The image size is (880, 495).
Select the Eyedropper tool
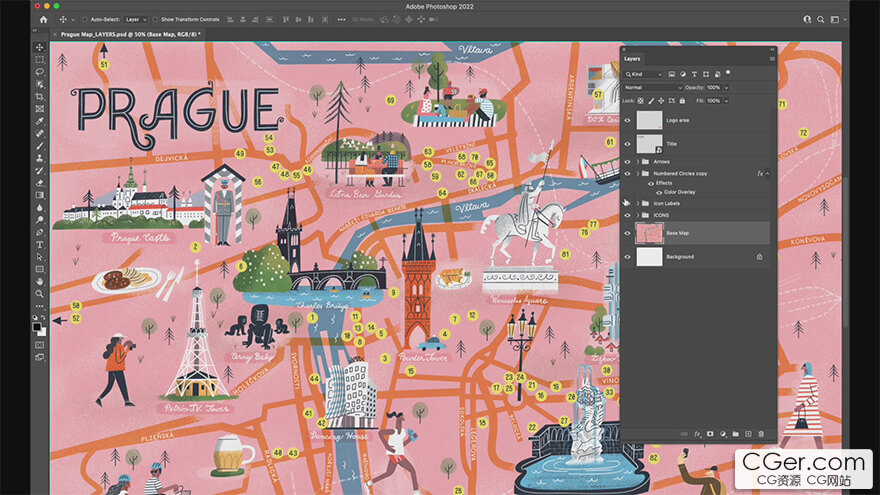click(39, 121)
